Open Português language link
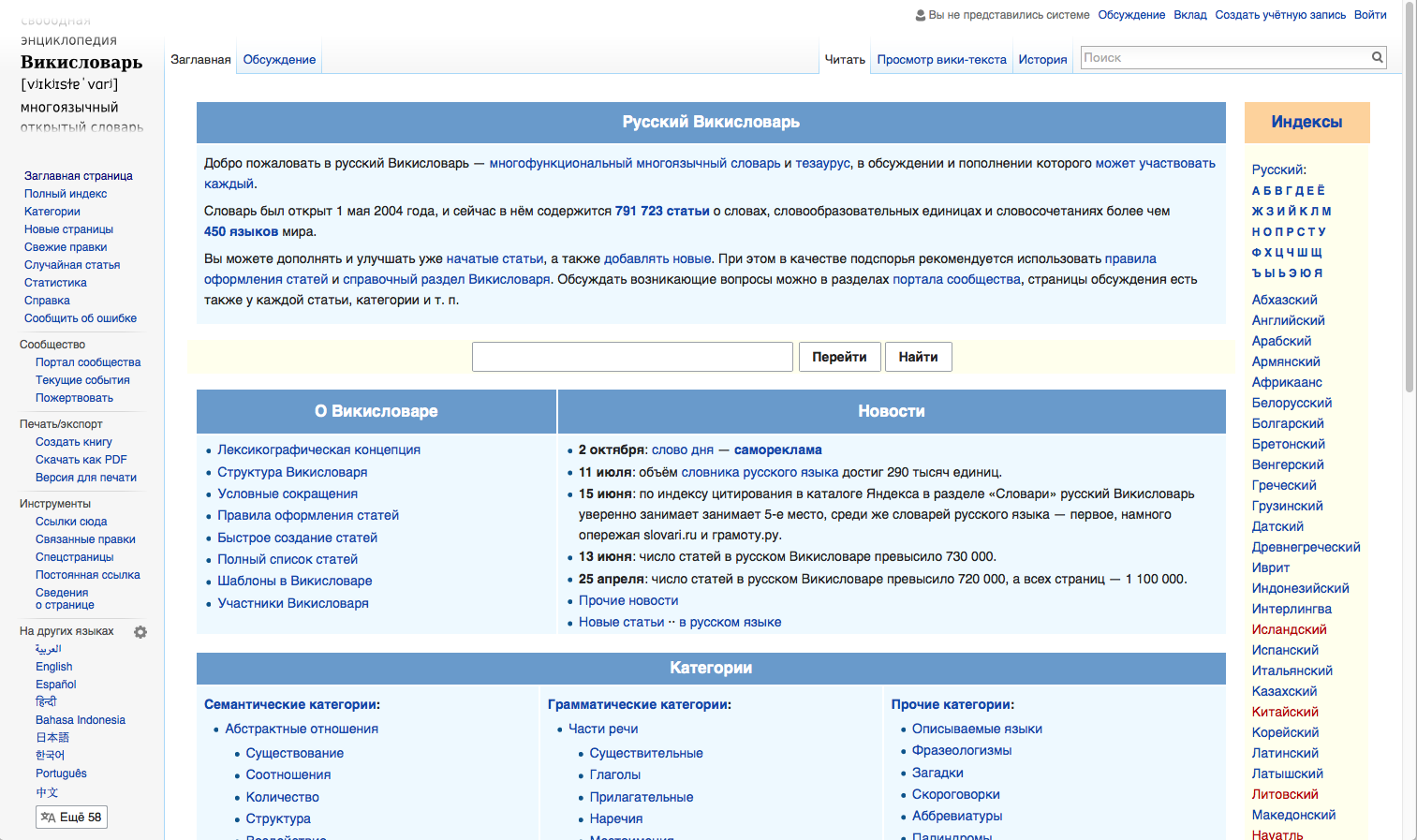This screenshot has height=840, width=1417. 61,774
